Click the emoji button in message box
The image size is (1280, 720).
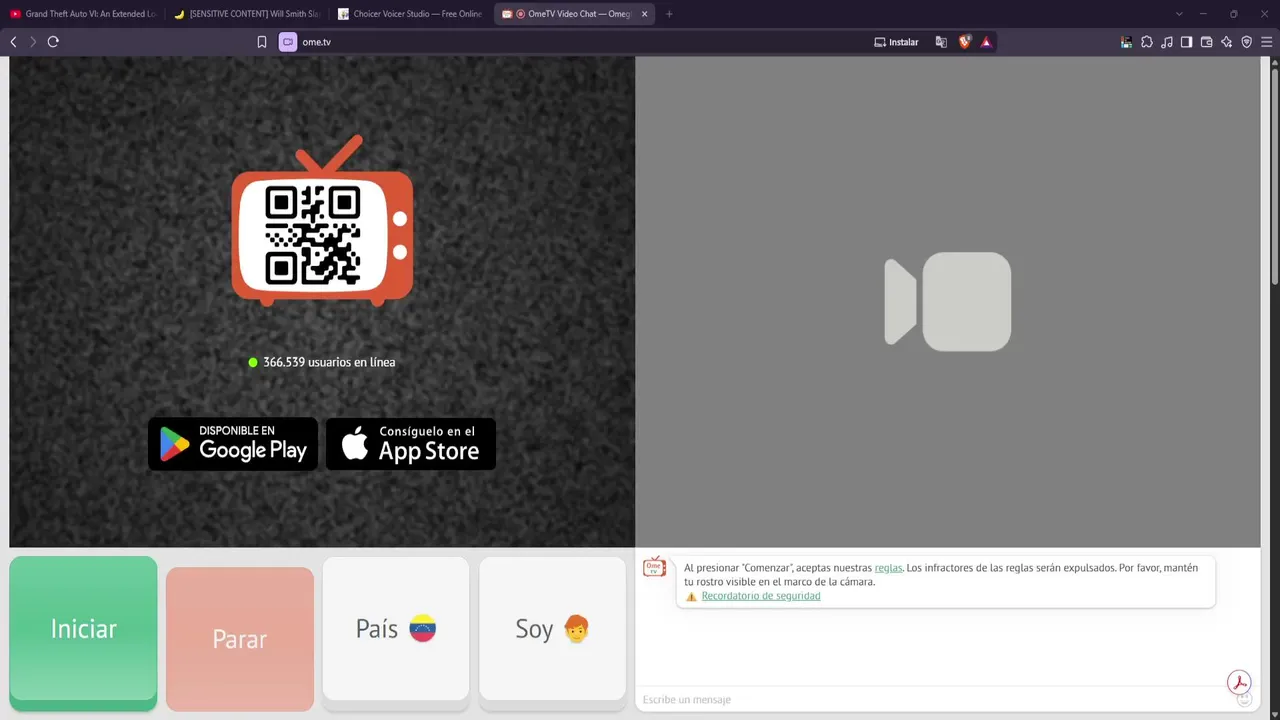tap(1245, 699)
